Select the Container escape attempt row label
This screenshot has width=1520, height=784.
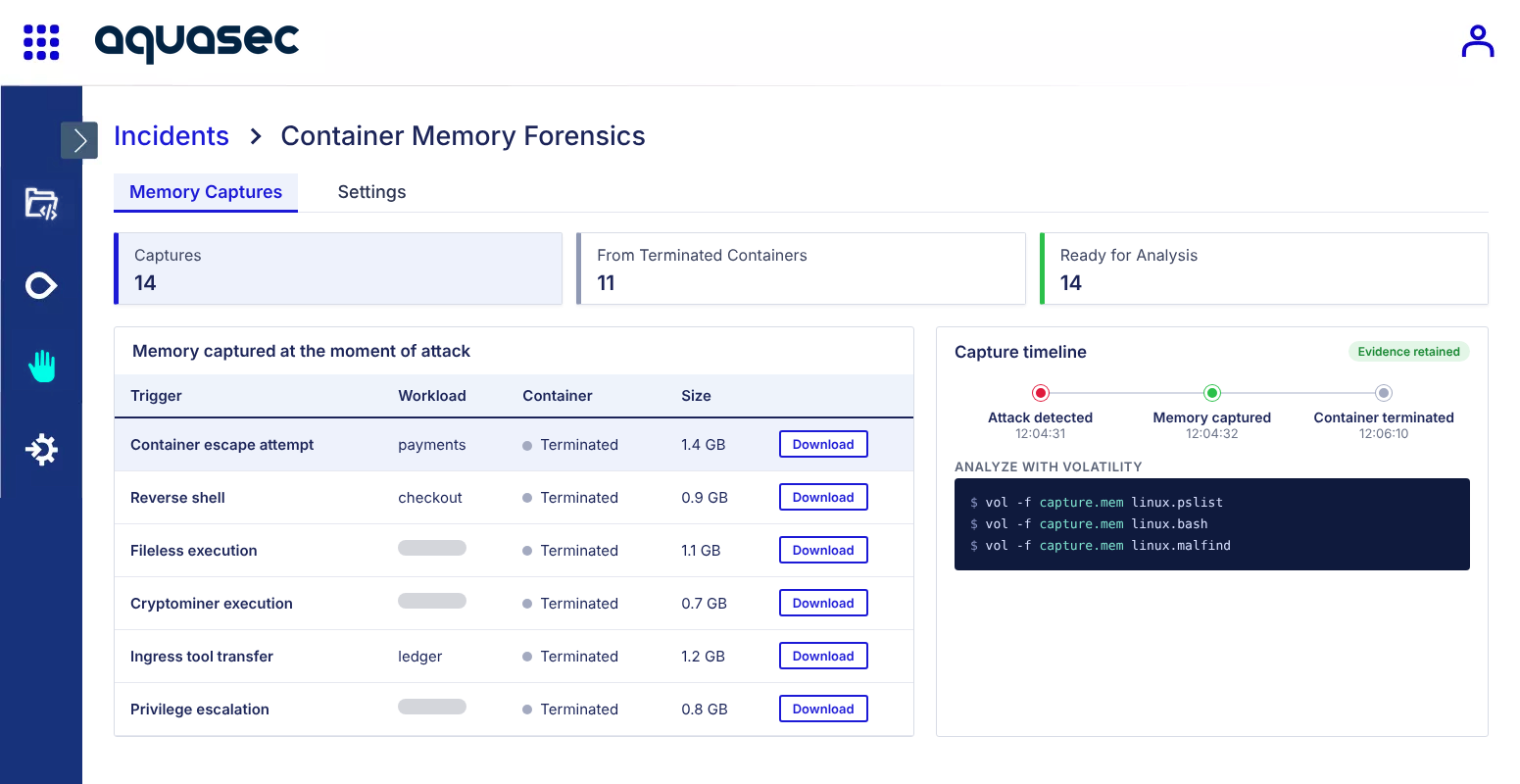222,445
